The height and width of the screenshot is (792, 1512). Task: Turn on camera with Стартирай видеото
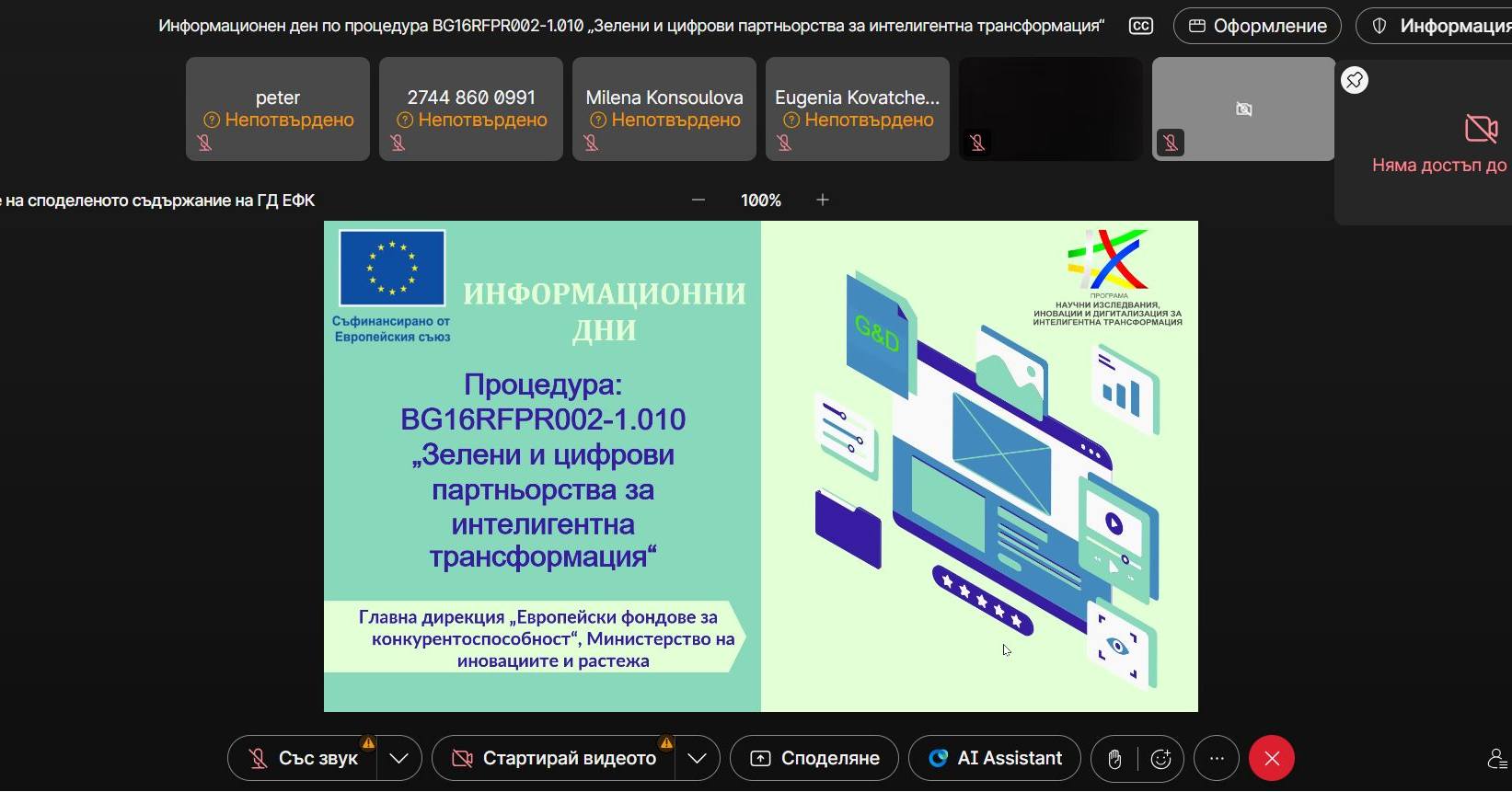coord(554,759)
